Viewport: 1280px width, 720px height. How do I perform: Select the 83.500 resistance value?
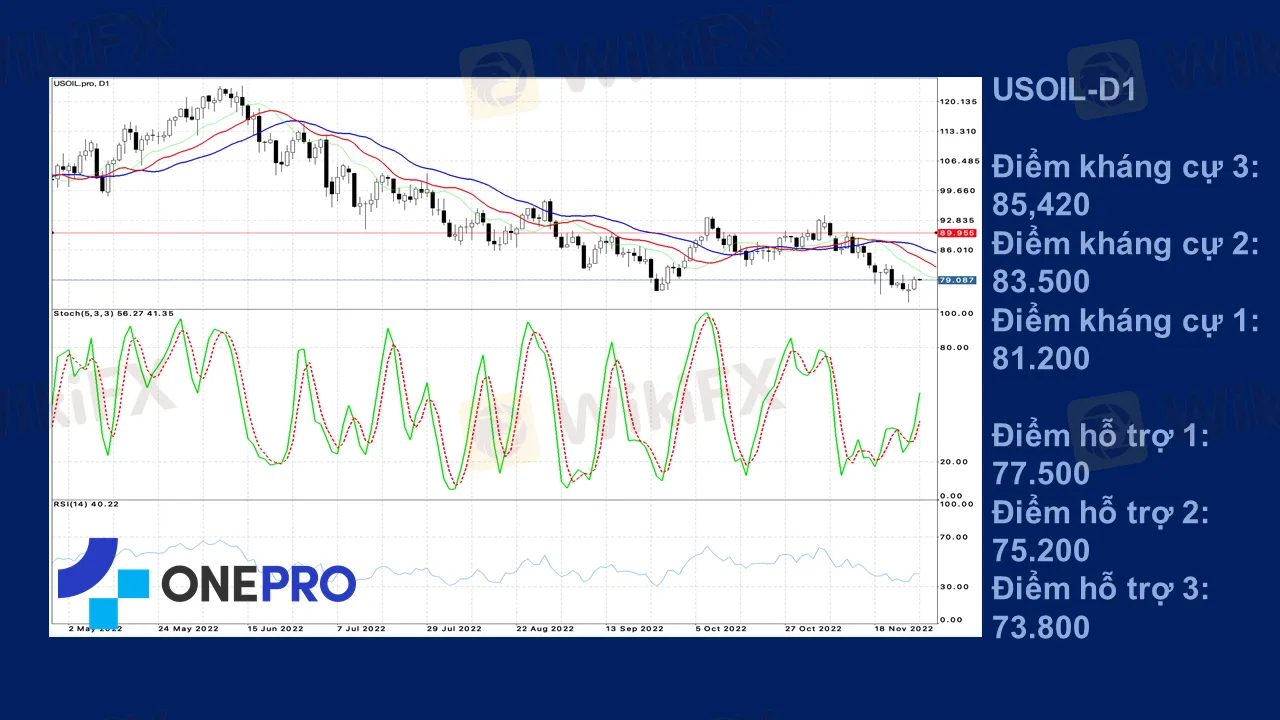pos(1041,282)
